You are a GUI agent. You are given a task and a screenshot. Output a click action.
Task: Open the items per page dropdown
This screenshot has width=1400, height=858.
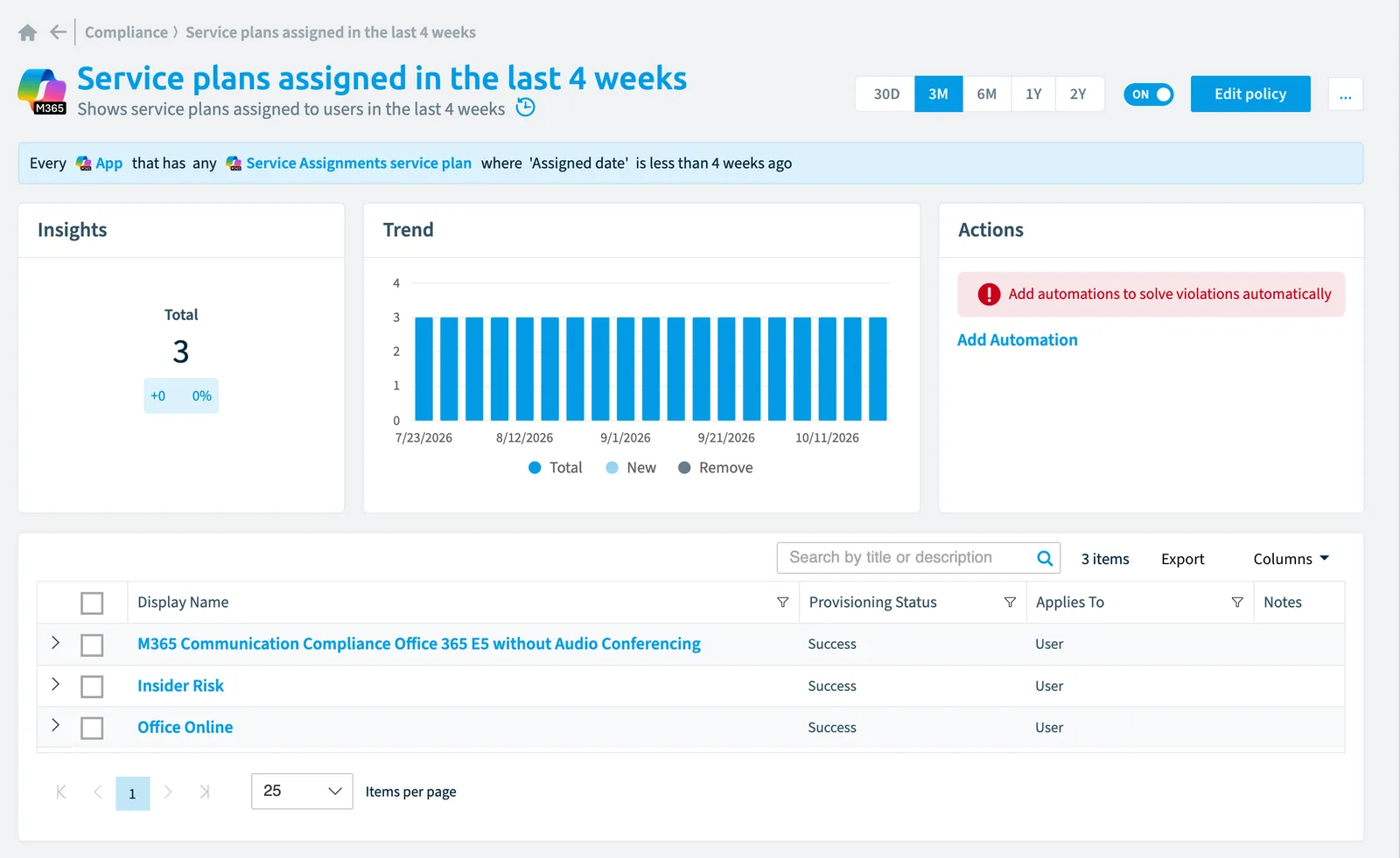coord(302,792)
